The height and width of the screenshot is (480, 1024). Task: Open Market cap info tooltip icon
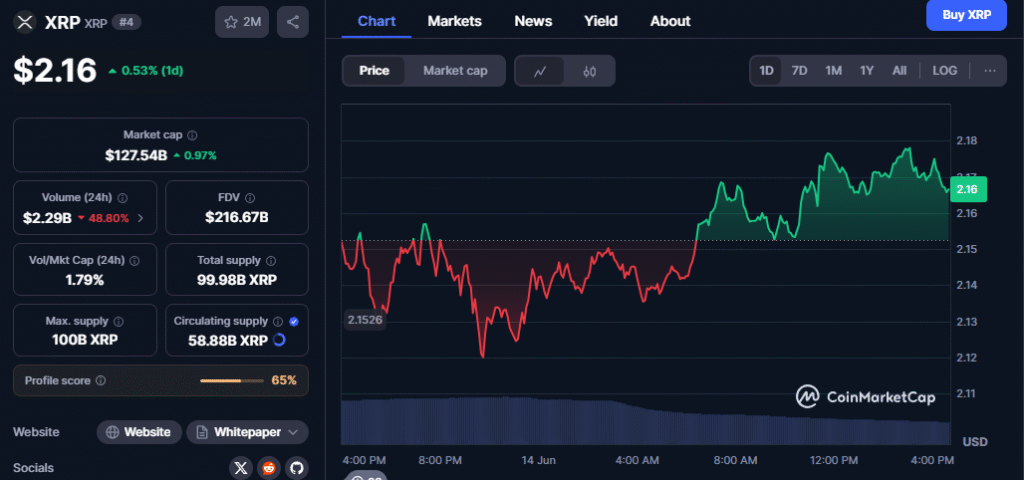[x=192, y=135]
